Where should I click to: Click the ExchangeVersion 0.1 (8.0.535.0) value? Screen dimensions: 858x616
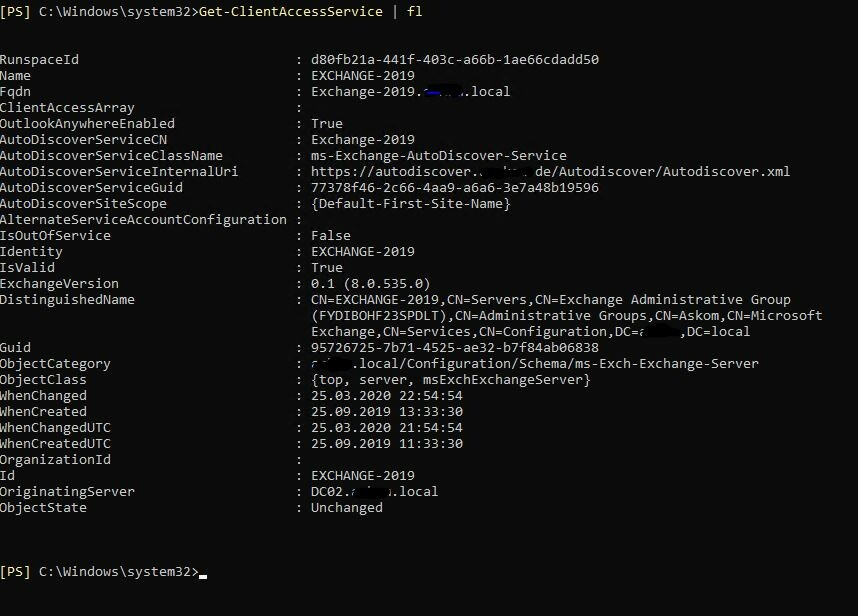pos(370,284)
